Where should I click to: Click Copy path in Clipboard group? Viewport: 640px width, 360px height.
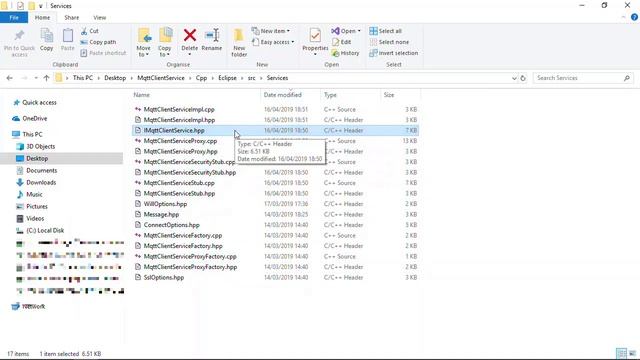(x=98, y=42)
